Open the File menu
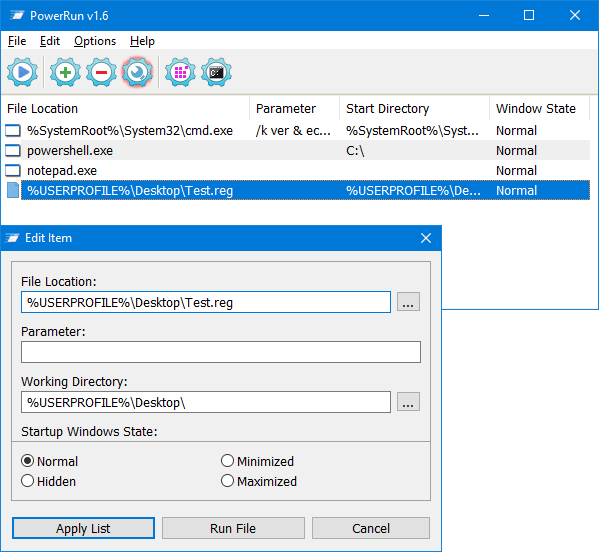Viewport: 599px width, 552px height. coord(17,41)
